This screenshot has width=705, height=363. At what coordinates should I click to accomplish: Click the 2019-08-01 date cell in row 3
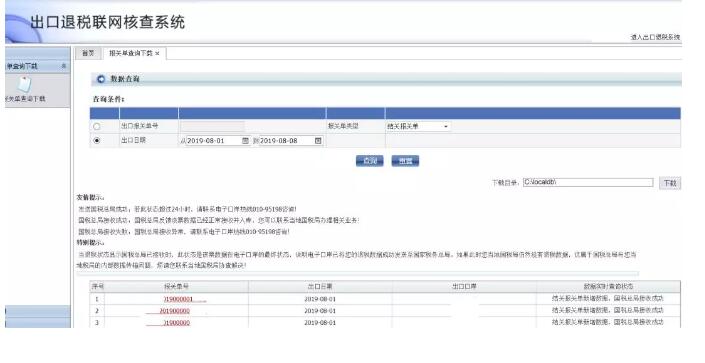(320, 323)
